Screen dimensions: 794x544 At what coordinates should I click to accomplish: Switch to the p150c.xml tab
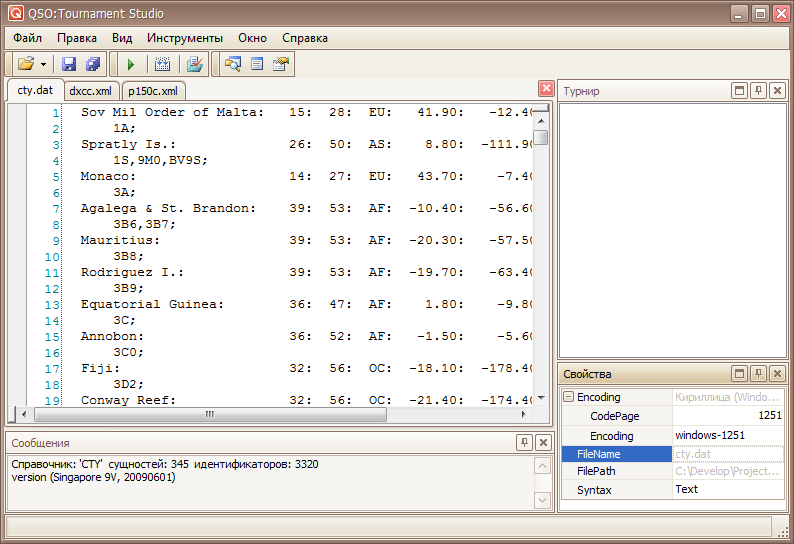154,91
